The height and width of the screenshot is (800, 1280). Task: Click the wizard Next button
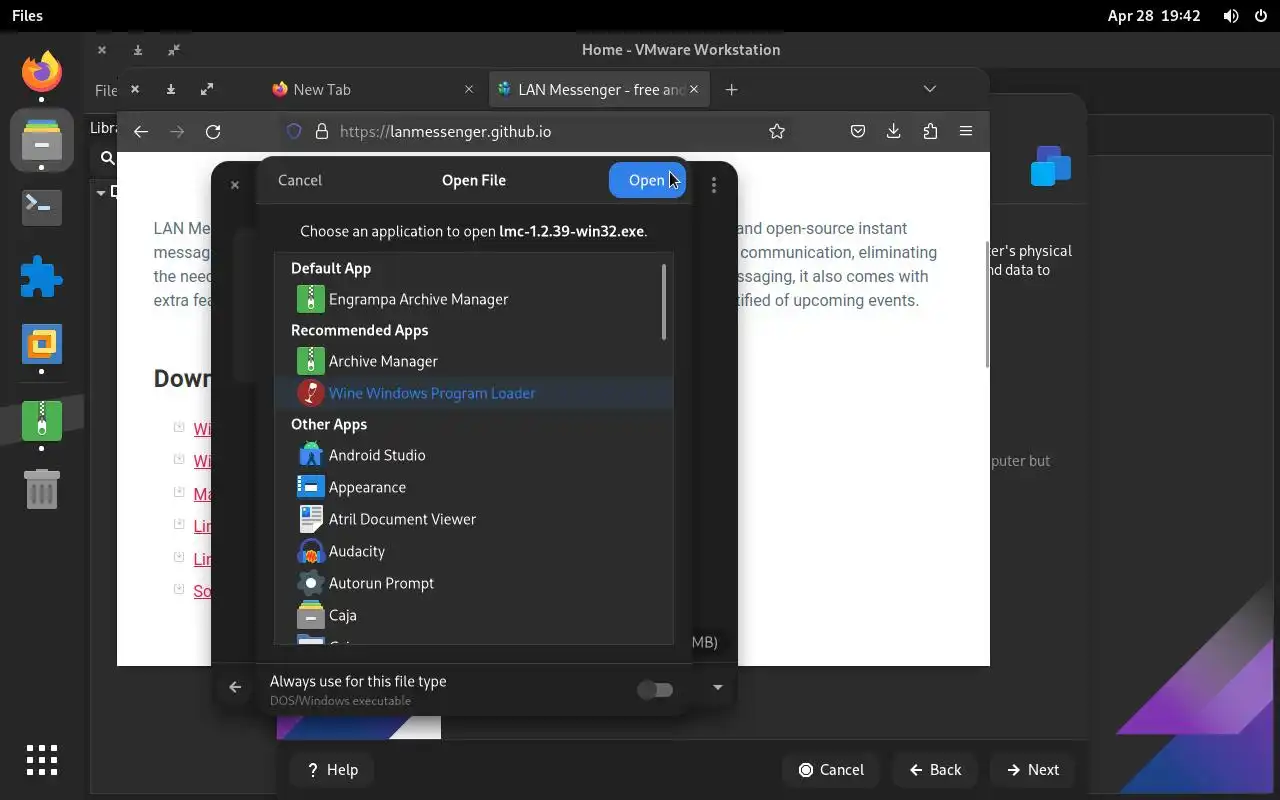pos(1033,769)
